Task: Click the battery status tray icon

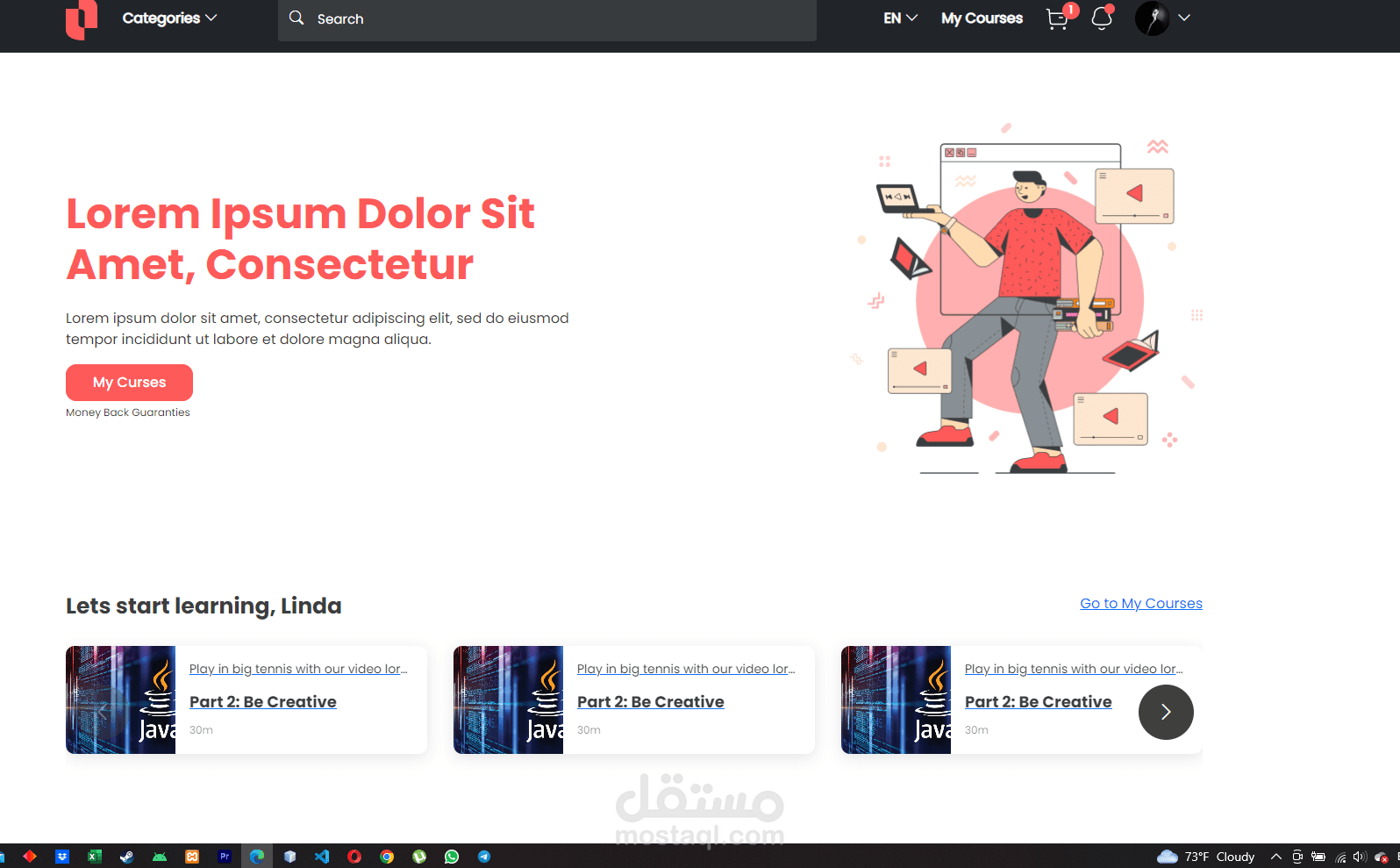Action: click(x=1318, y=857)
